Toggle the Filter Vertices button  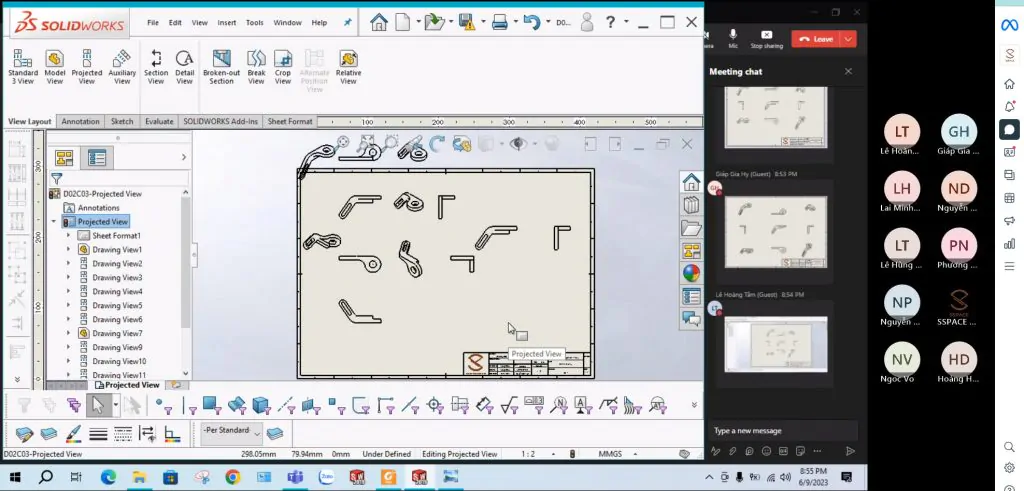pos(162,405)
